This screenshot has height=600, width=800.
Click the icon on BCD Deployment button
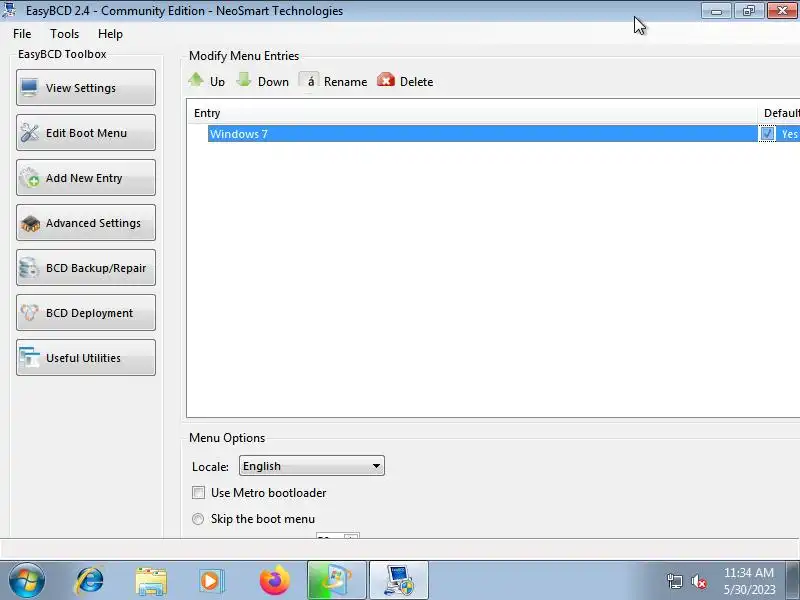tap(29, 312)
